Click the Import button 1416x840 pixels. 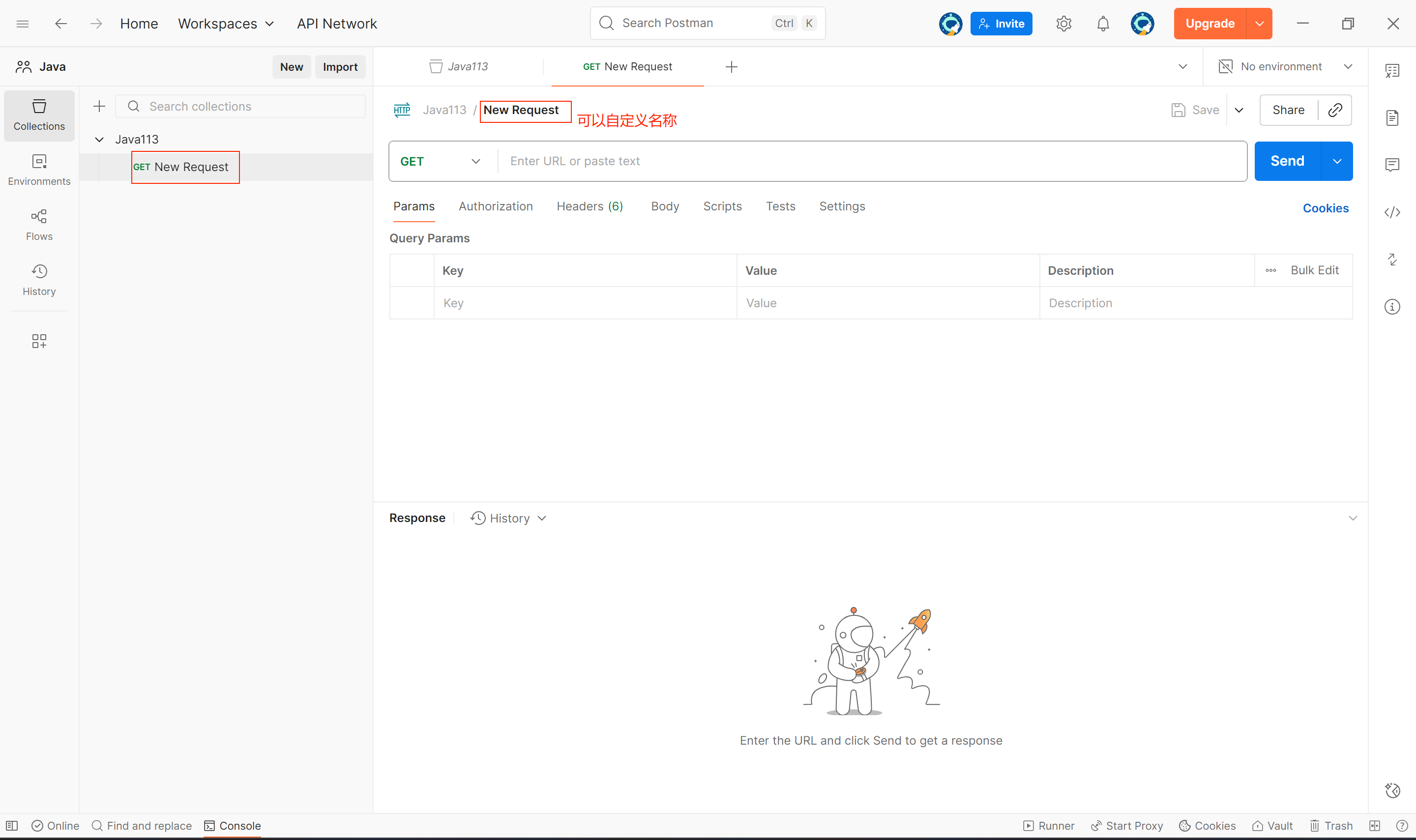coord(340,67)
